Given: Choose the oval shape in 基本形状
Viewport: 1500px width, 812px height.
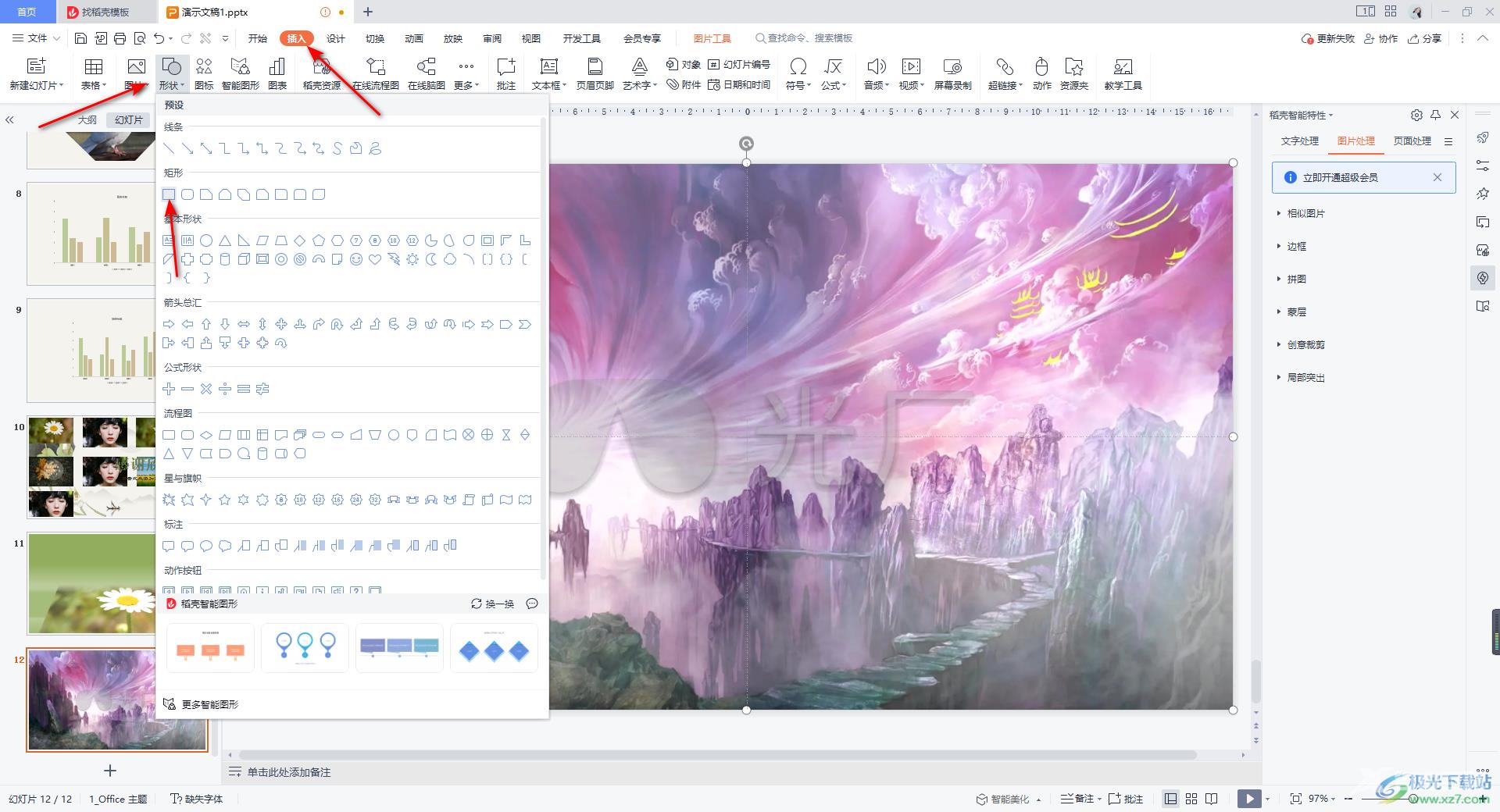Looking at the screenshot, I should click(x=206, y=240).
